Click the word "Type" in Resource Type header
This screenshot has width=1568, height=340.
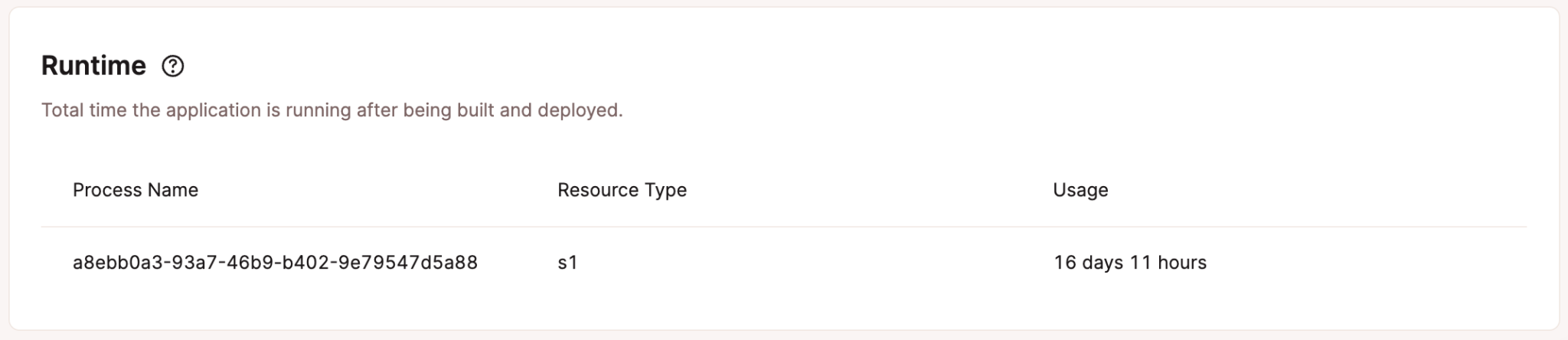tap(668, 190)
